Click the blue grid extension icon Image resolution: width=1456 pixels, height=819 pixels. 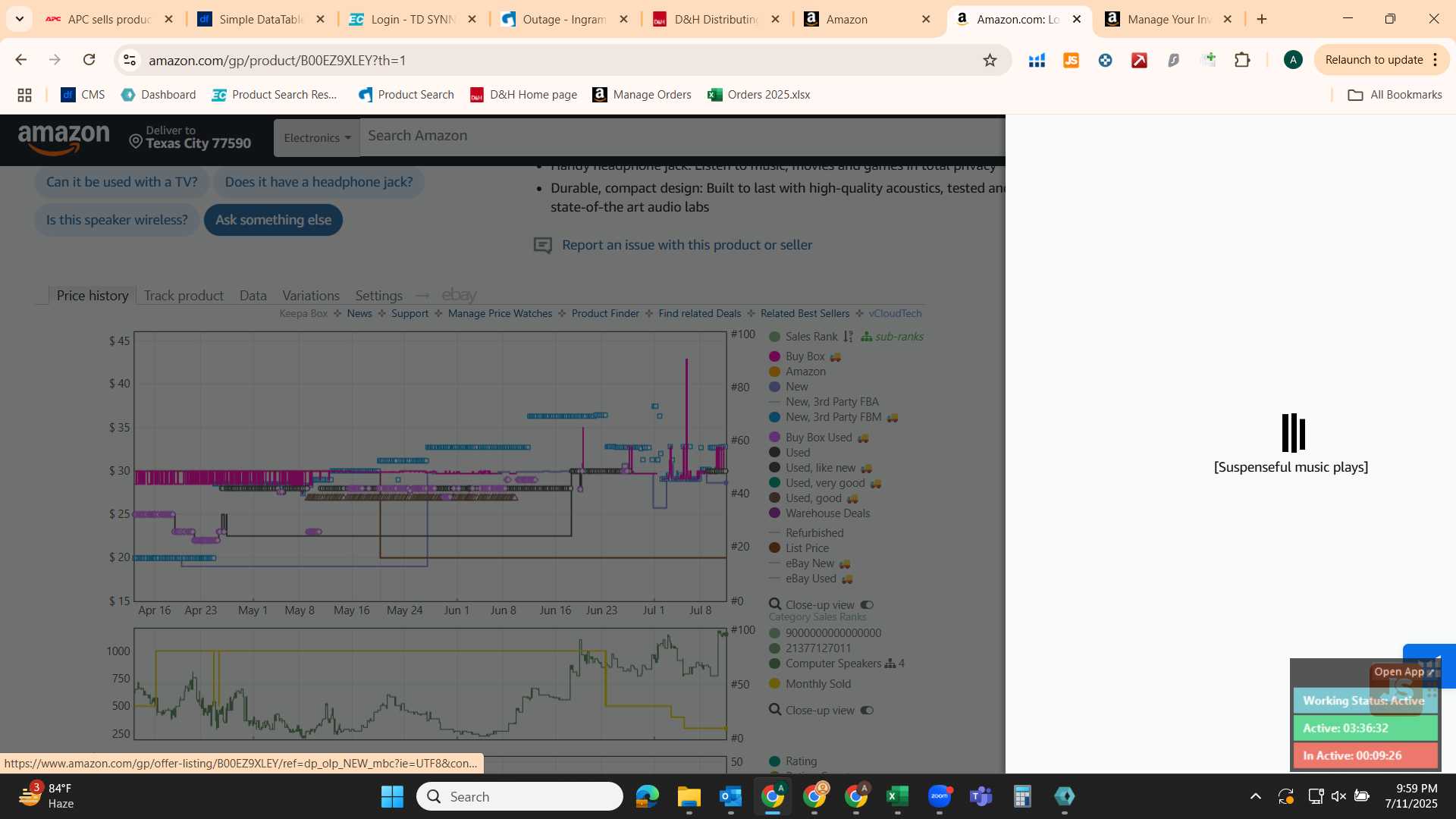pyautogui.click(x=1037, y=60)
